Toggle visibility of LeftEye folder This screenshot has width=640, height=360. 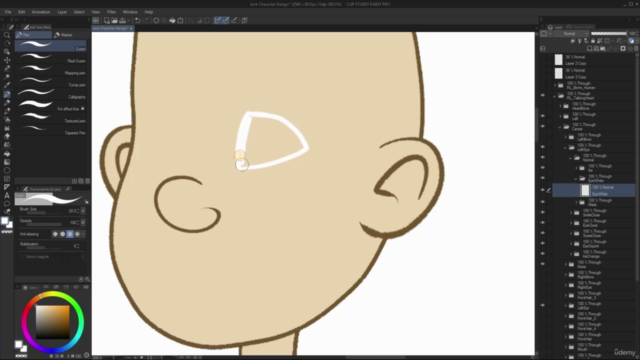(542, 147)
